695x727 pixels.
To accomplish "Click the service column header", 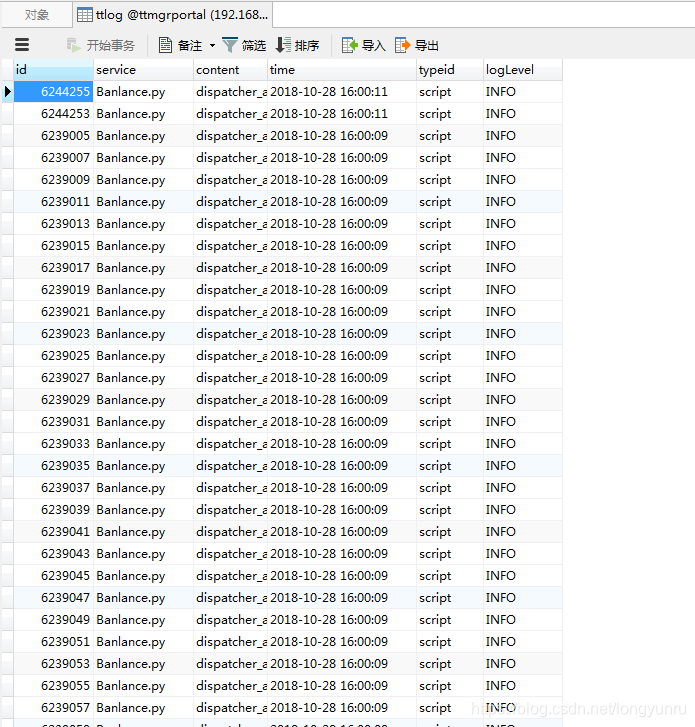I will tap(143, 70).
